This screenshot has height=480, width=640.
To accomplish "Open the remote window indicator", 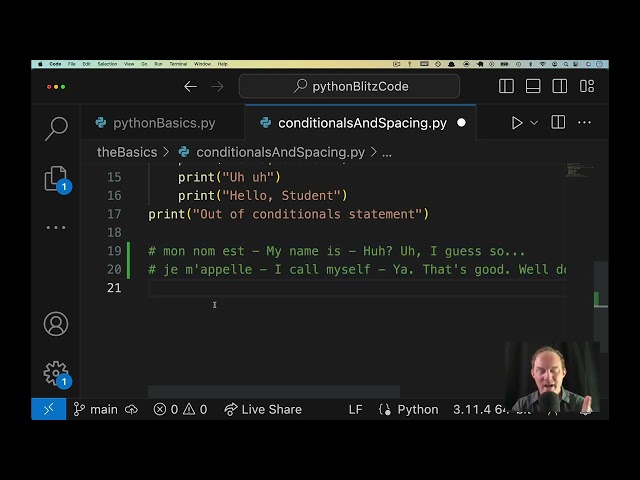I will [49, 409].
